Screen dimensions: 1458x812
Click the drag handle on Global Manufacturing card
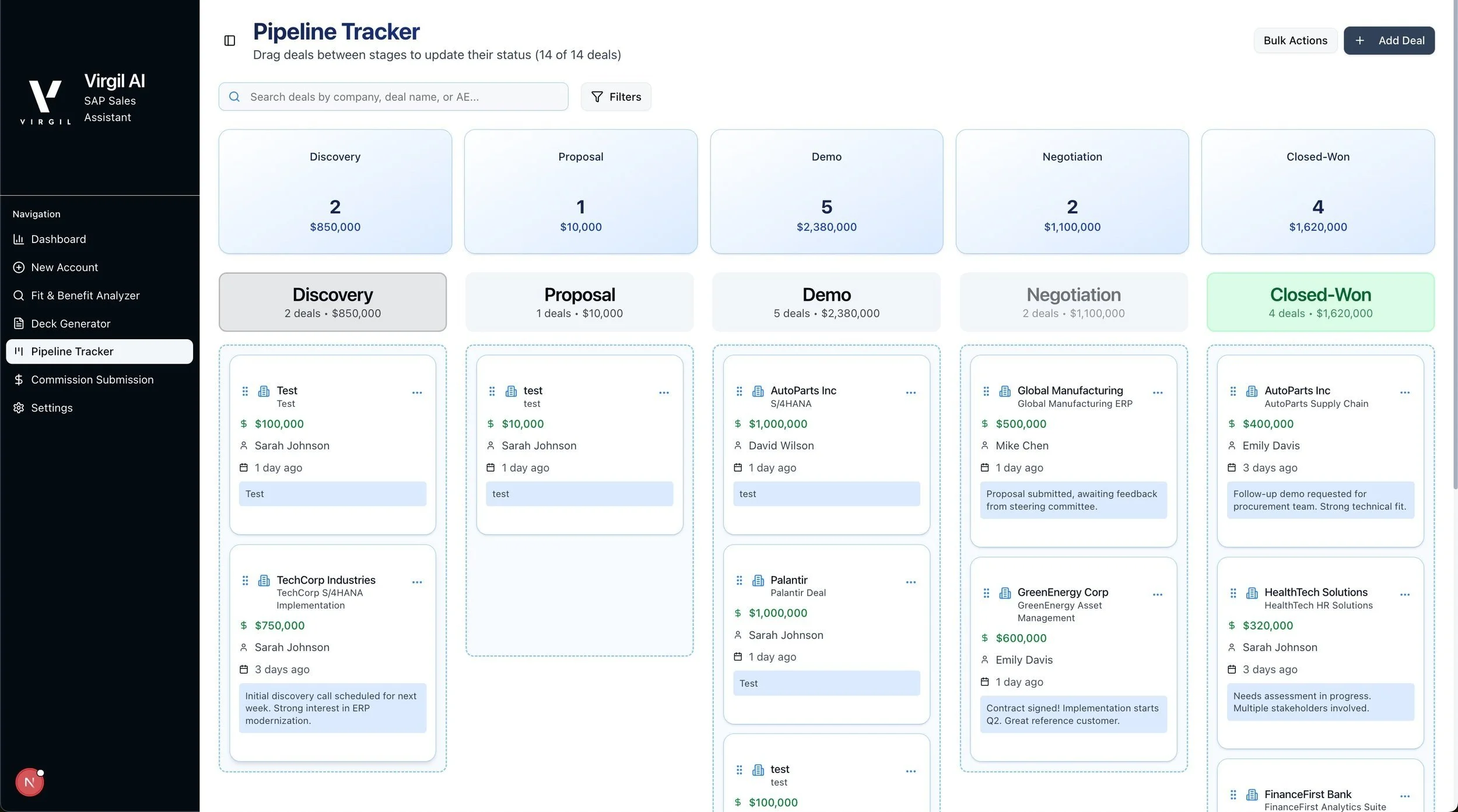[986, 391]
